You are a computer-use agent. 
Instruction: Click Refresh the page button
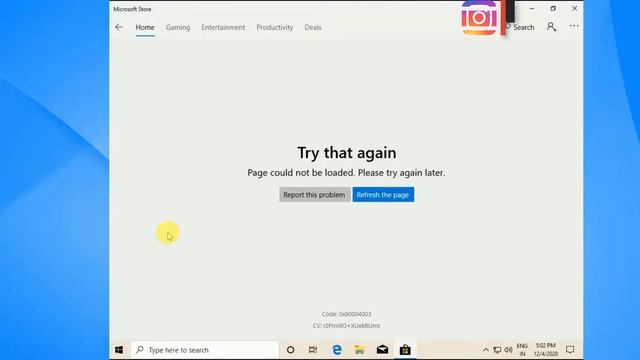[x=383, y=195]
